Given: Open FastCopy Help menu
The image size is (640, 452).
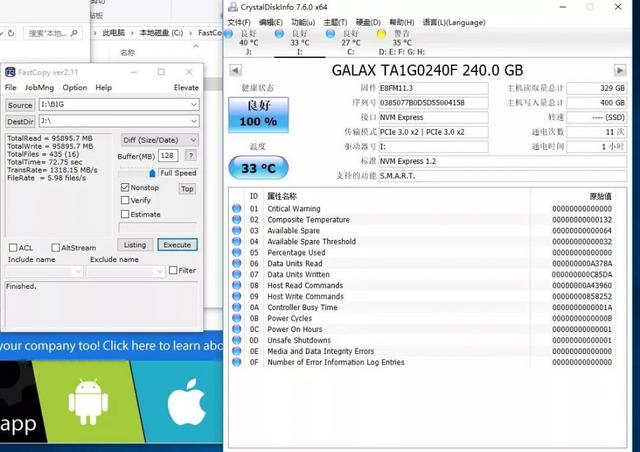Looking at the screenshot, I should coord(104,87).
